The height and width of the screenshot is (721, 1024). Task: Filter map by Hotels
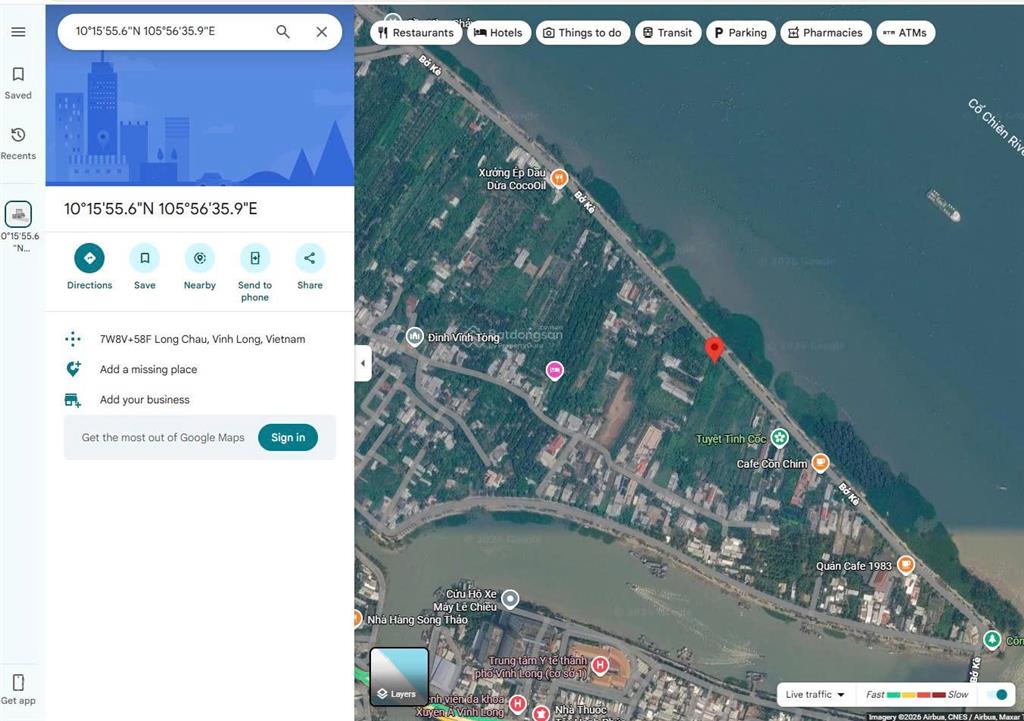pos(498,33)
